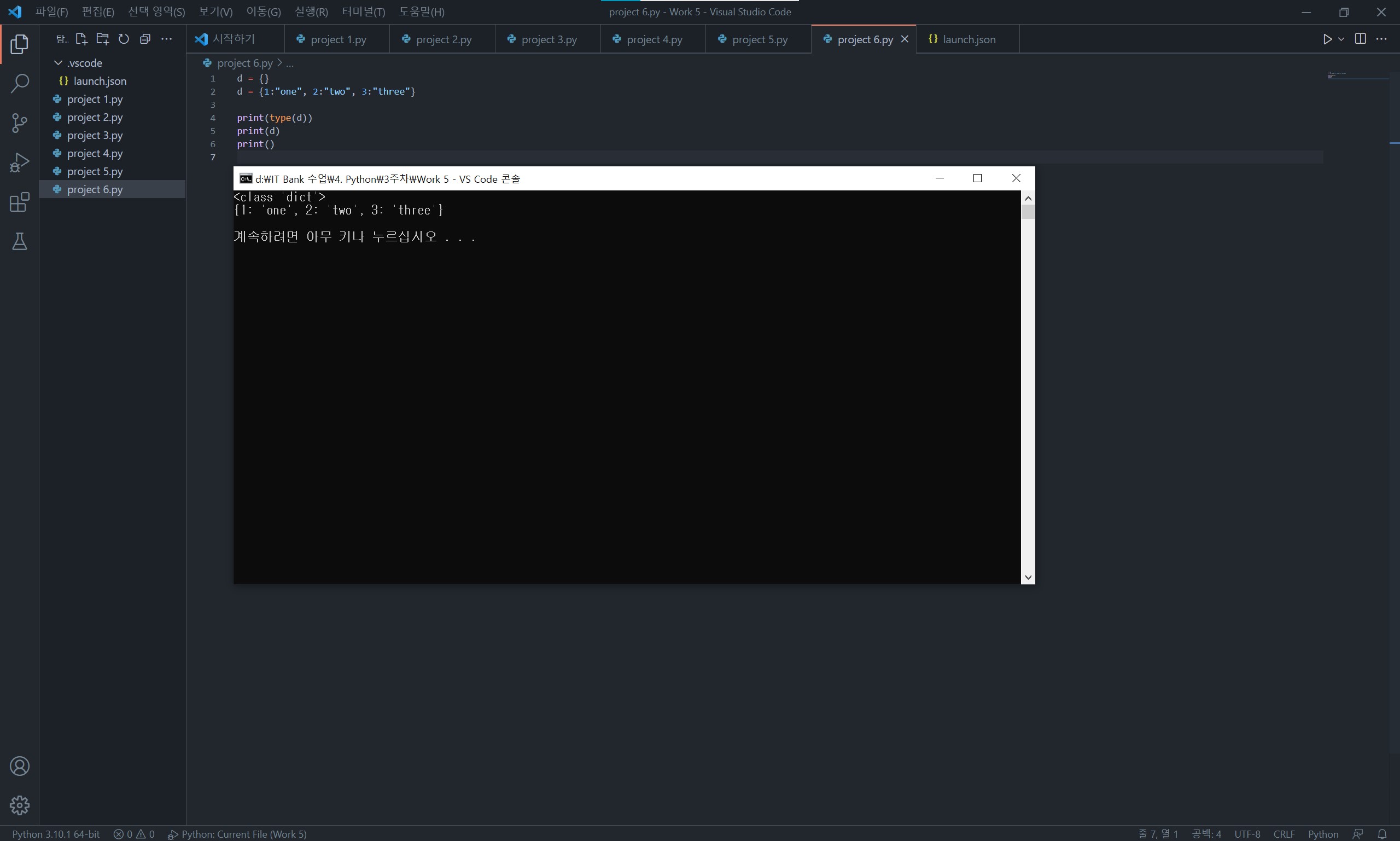Screen dimensions: 1400x841
Task: Open the 터미널(T) menu
Action: pos(363,12)
